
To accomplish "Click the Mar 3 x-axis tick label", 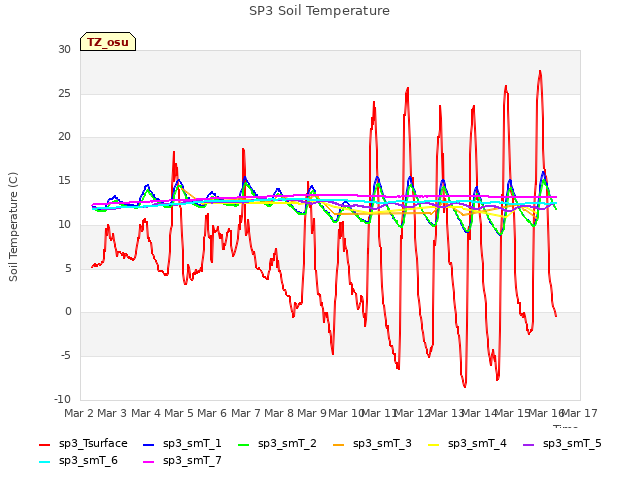I will tap(112, 413).
